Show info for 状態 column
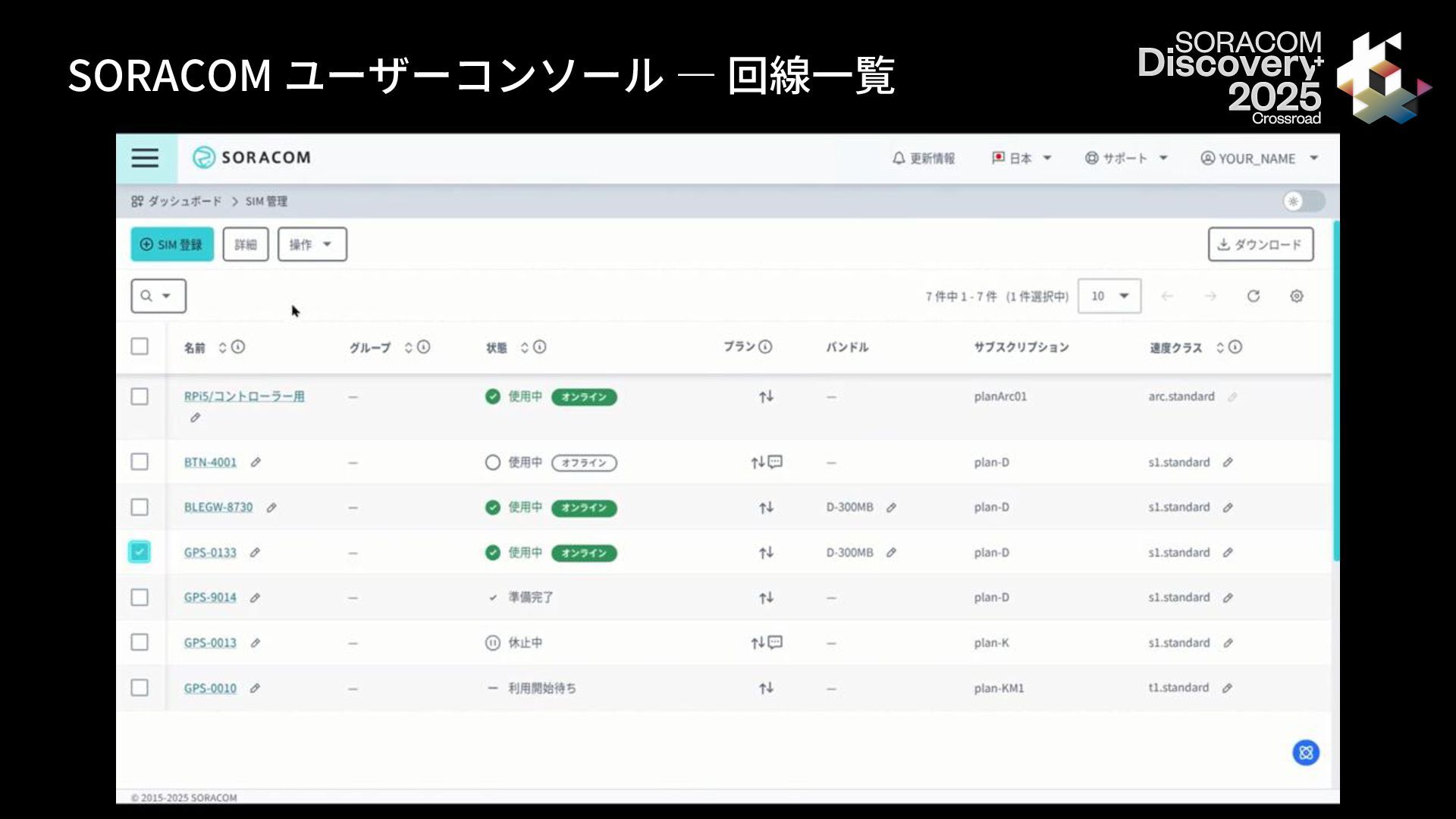Viewport: 1456px width, 819px height. click(x=540, y=347)
